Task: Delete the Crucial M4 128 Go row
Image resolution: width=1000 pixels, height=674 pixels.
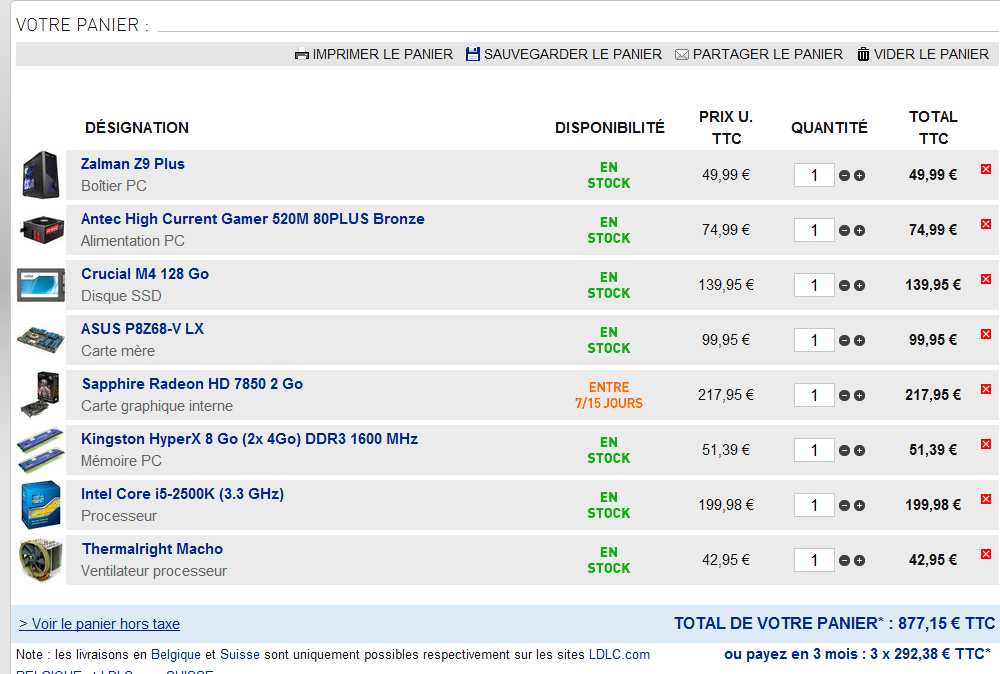Action: [x=986, y=279]
